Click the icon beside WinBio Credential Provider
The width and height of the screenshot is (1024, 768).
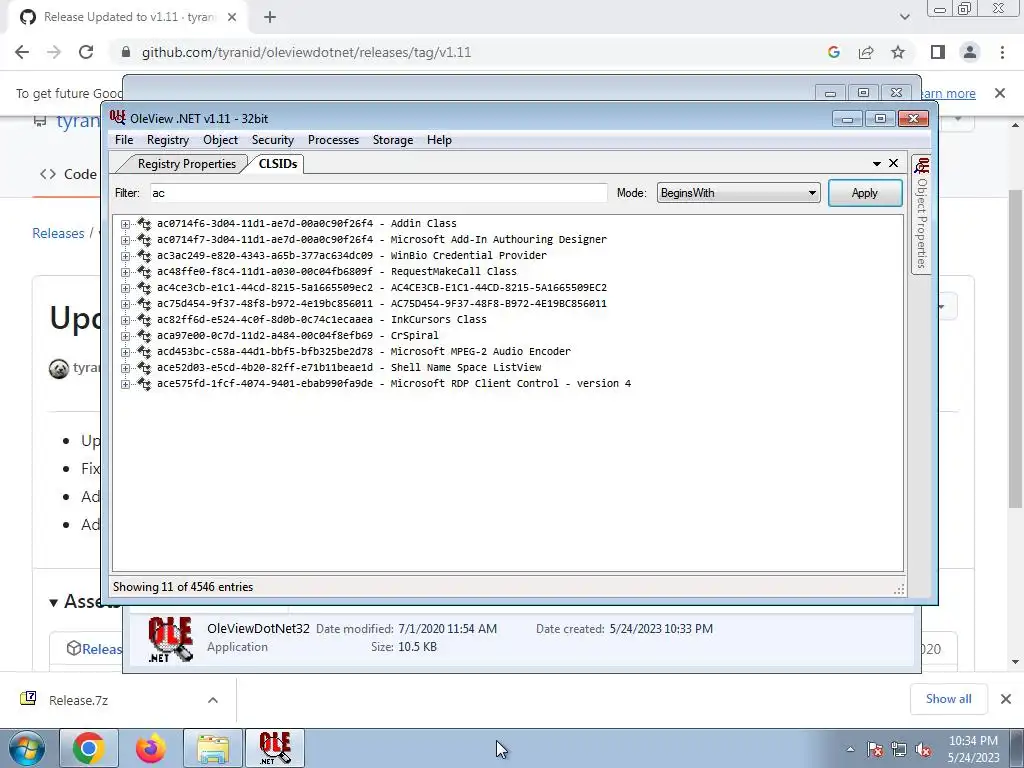coord(144,255)
